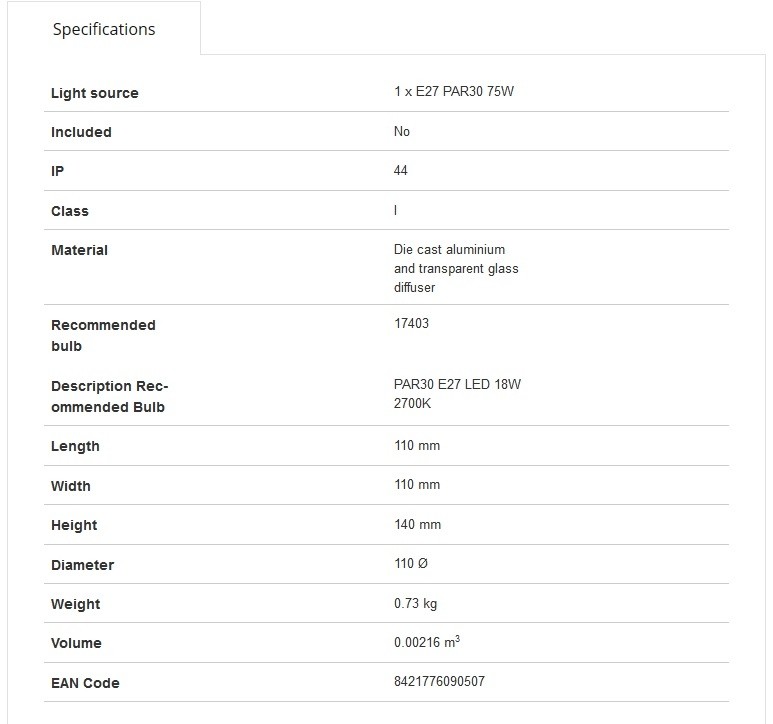773x724 pixels.
Task: Click the IP rating value 44
Action: pyautogui.click(x=400, y=171)
